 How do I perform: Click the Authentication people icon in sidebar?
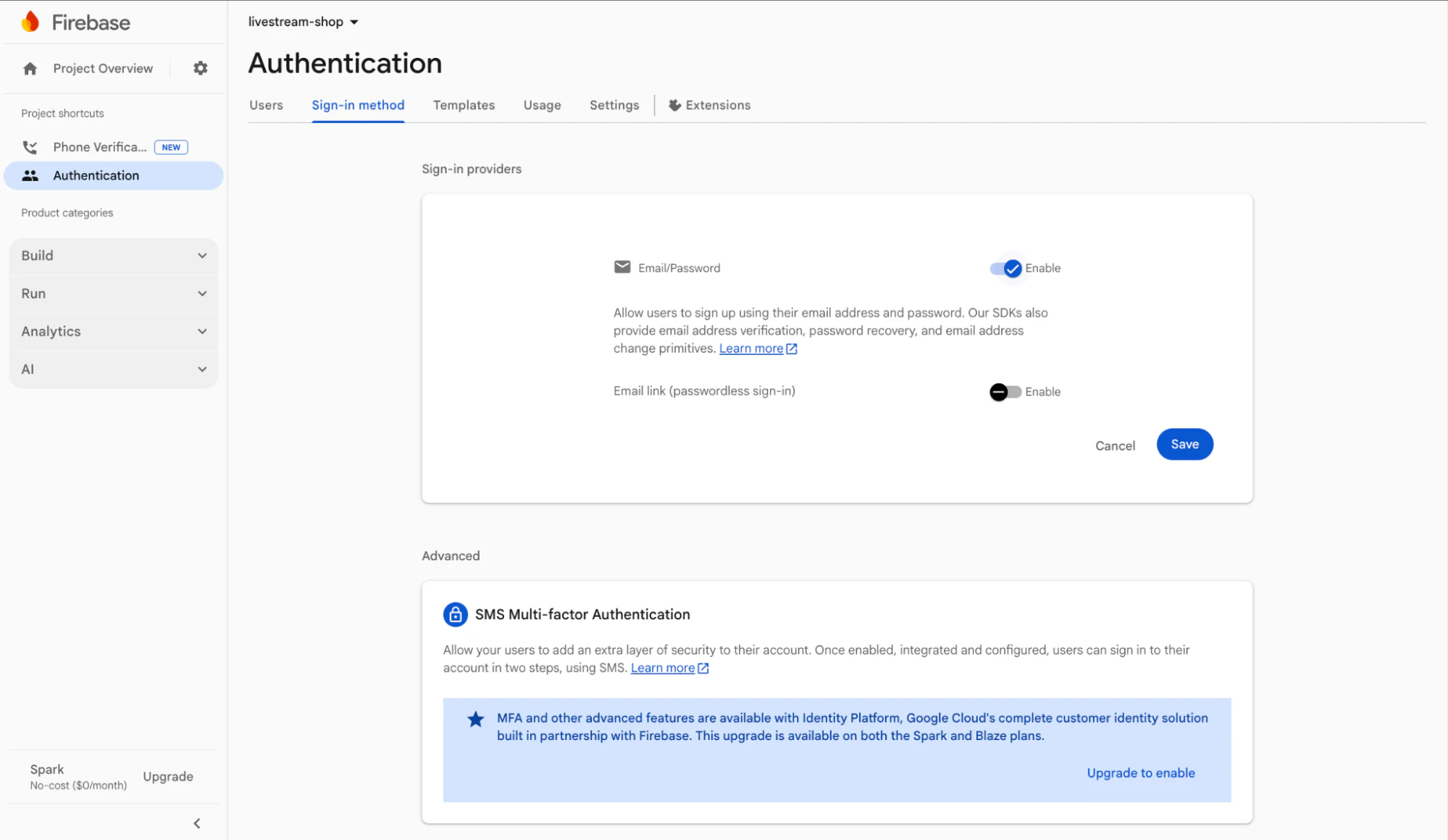tap(30, 175)
